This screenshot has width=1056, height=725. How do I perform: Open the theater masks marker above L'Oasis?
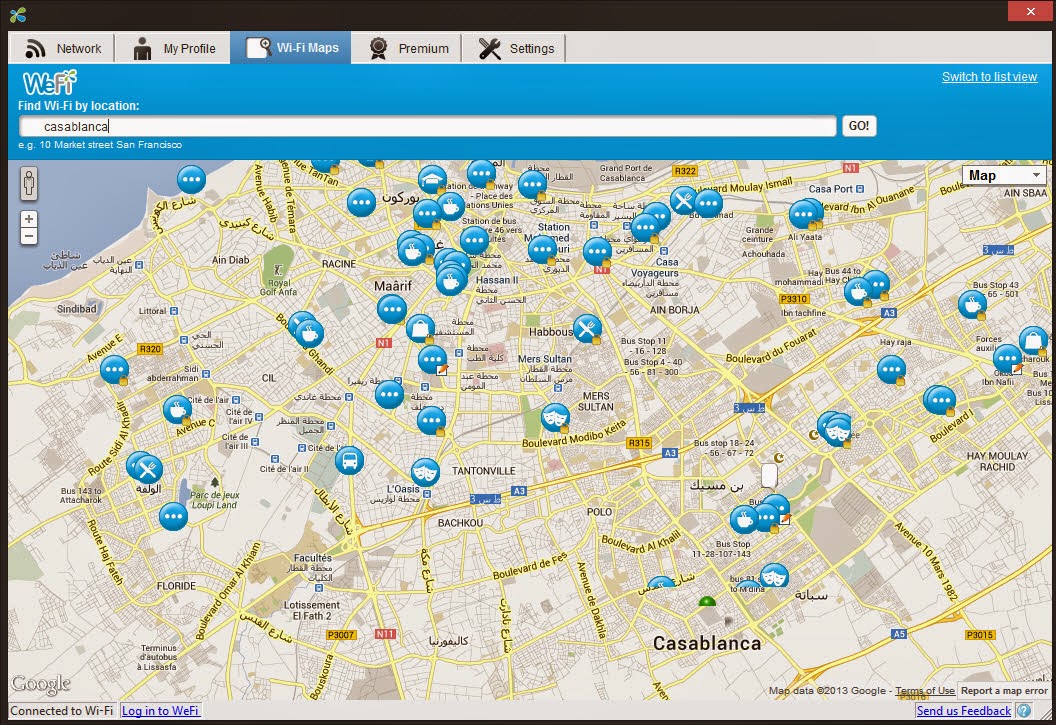coord(425,472)
